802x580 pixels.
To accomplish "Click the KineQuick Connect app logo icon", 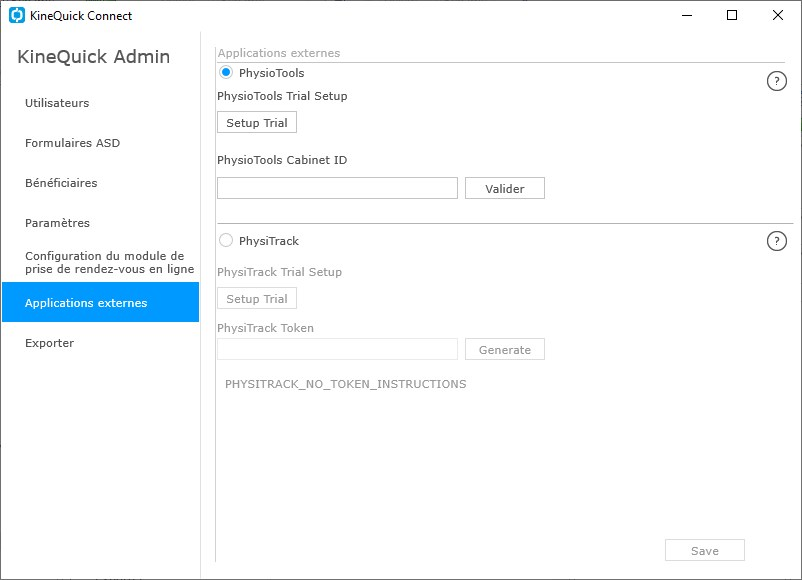I will tap(17, 15).
